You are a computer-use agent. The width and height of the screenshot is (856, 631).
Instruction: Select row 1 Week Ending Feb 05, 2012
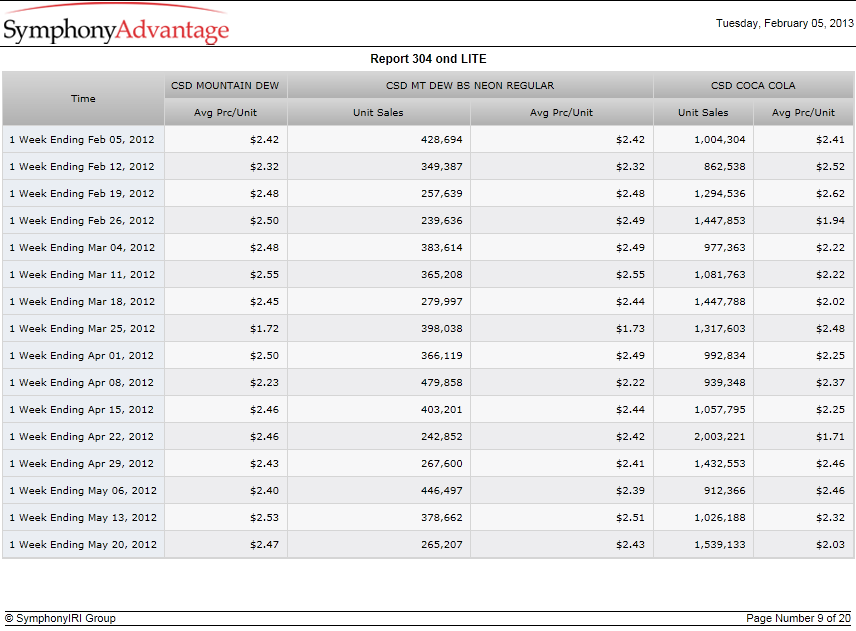click(428, 140)
